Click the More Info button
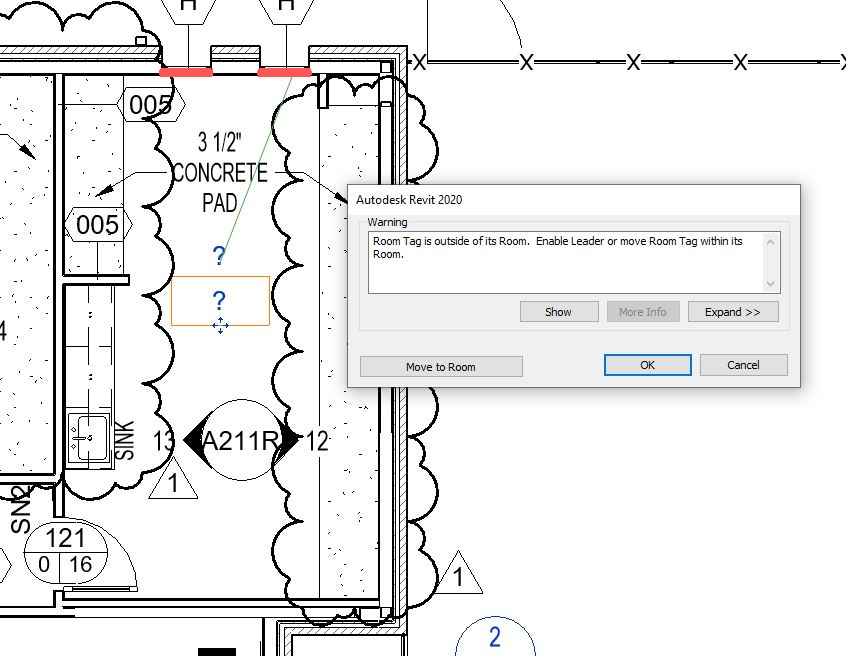846x656 pixels. coord(643,312)
